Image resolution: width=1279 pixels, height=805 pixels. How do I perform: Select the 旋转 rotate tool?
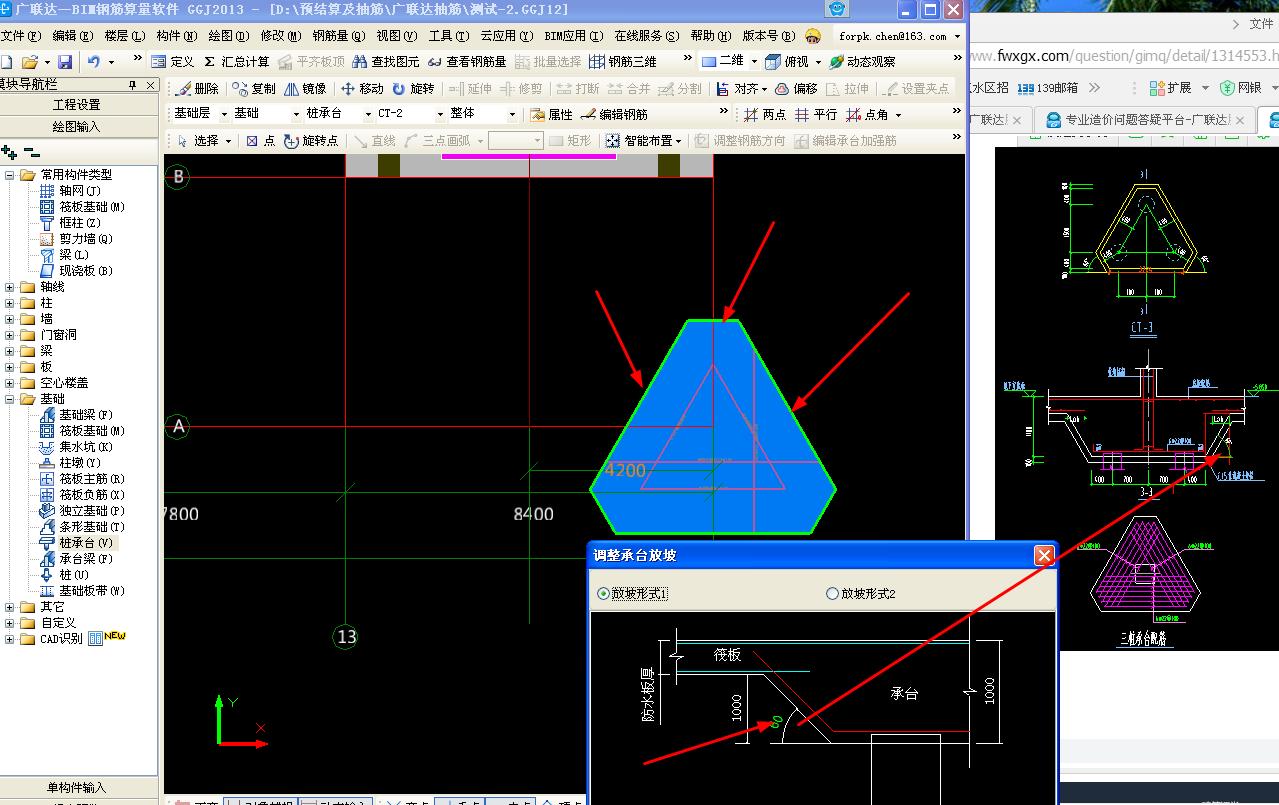coord(413,89)
